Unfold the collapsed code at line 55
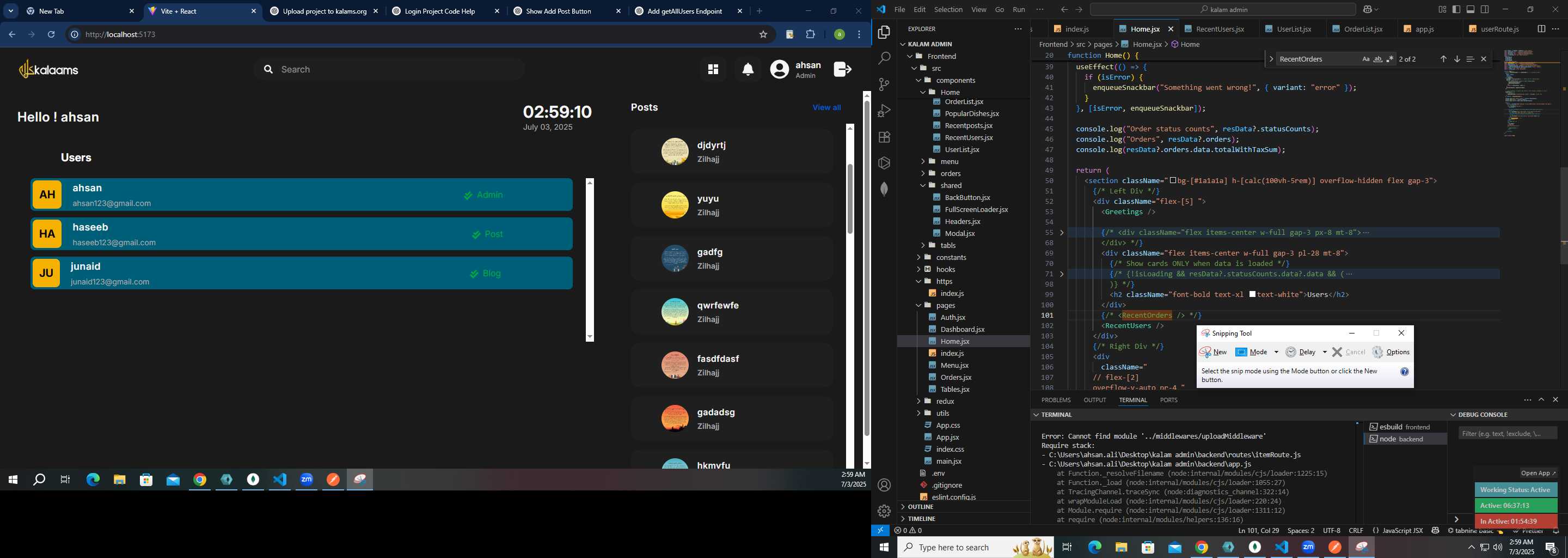Viewport: 1568px width, 558px height. [1062, 233]
